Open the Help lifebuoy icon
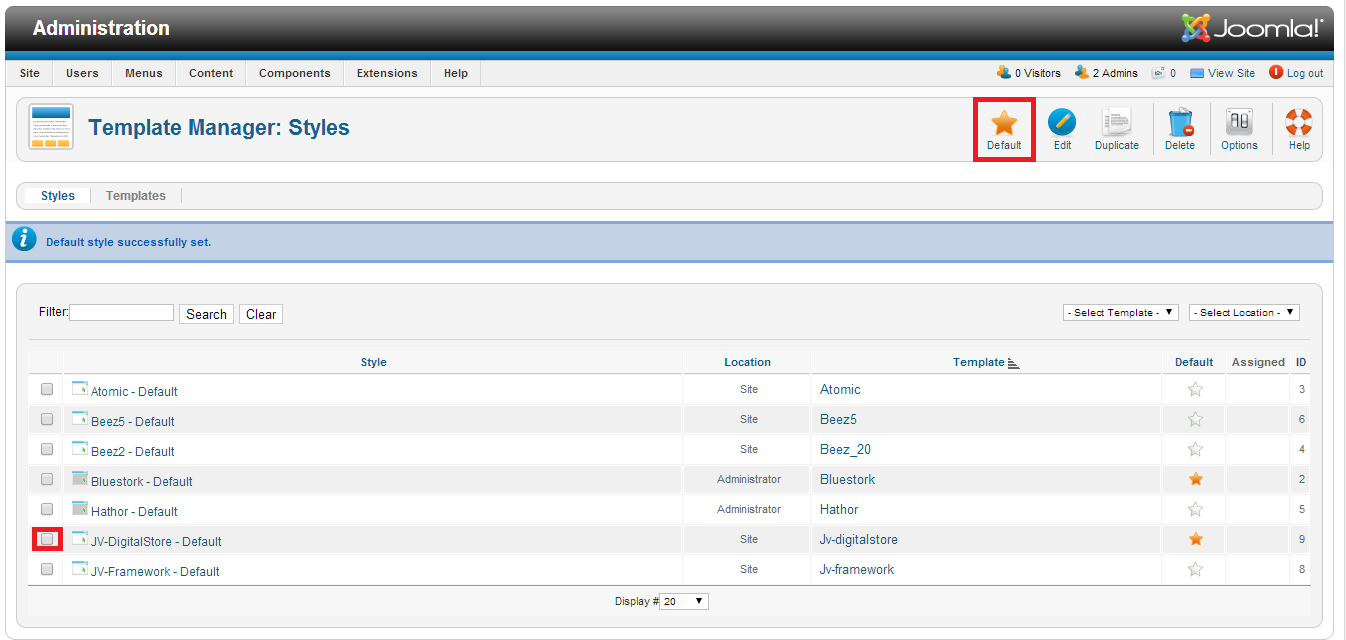The width and height of the screenshot is (1346, 640). (1298, 125)
